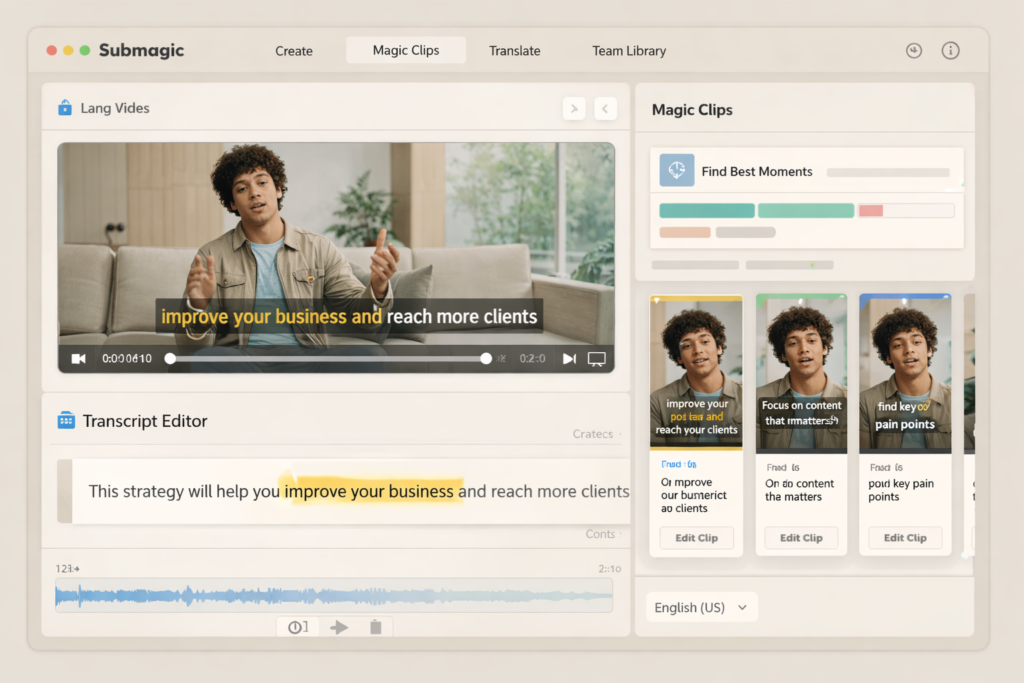Click Edit Clip under Focus on content
The height and width of the screenshot is (683, 1024).
tap(800, 537)
